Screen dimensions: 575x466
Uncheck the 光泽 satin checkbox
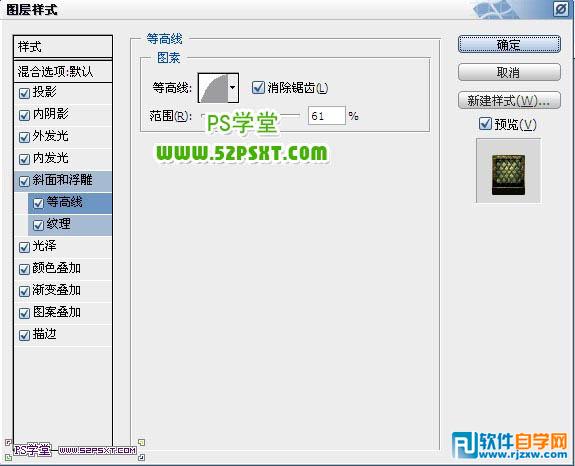[x=24, y=247]
